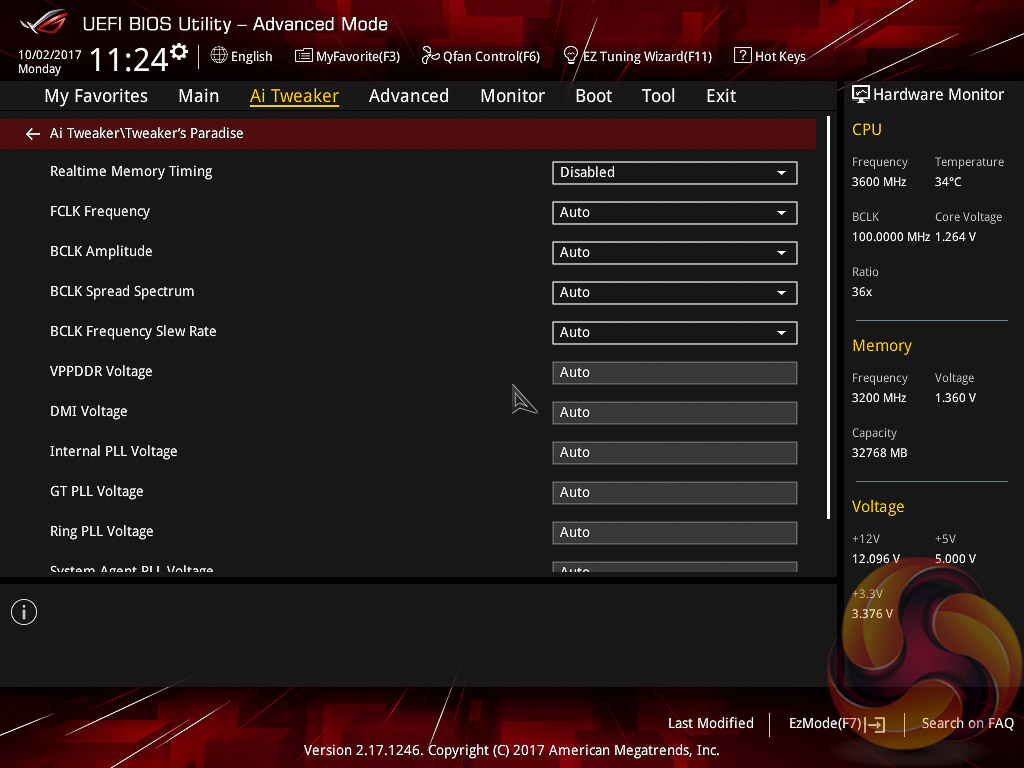Click CPU frequency value 3600 MHz

879,182
